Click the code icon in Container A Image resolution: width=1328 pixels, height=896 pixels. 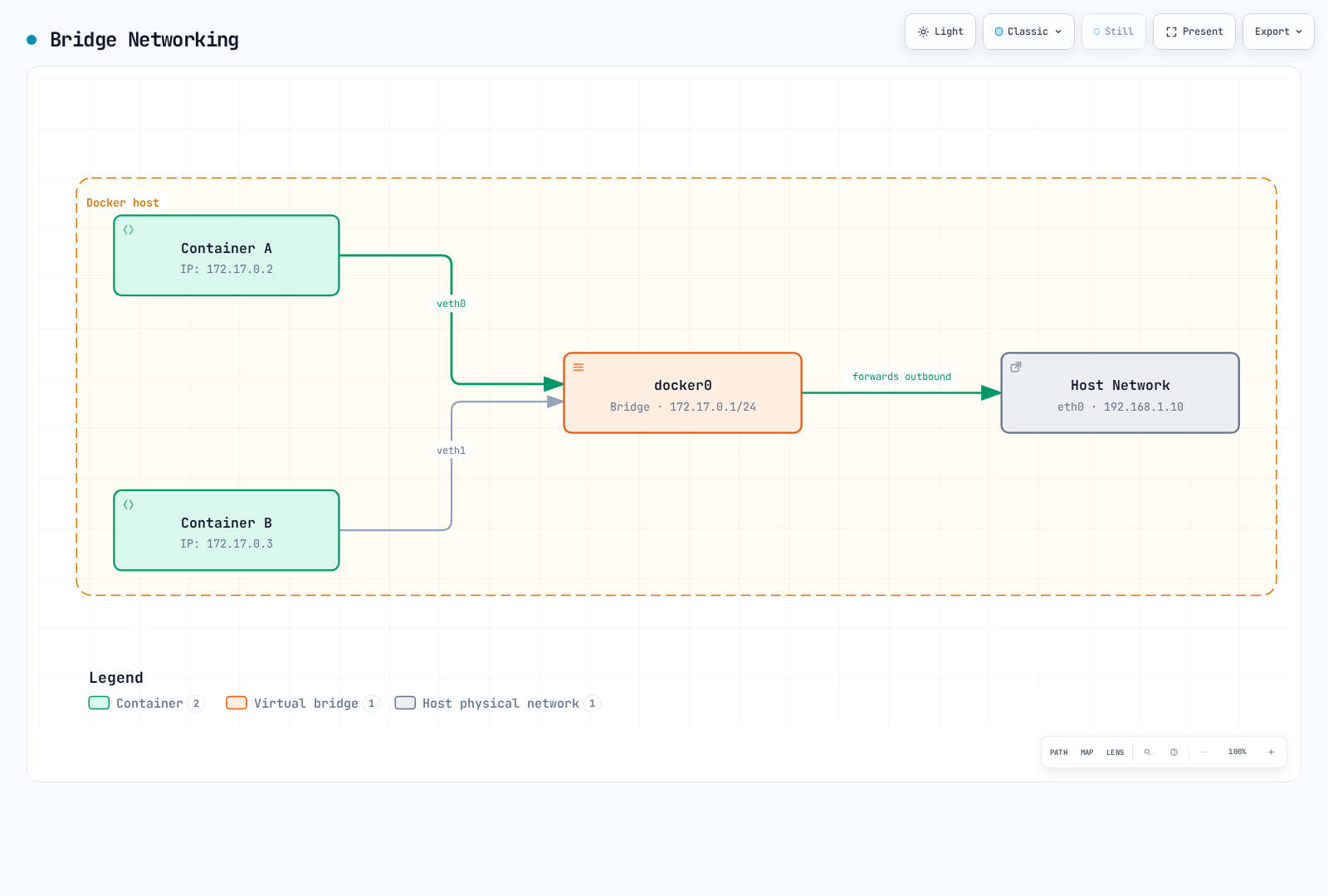click(x=129, y=230)
